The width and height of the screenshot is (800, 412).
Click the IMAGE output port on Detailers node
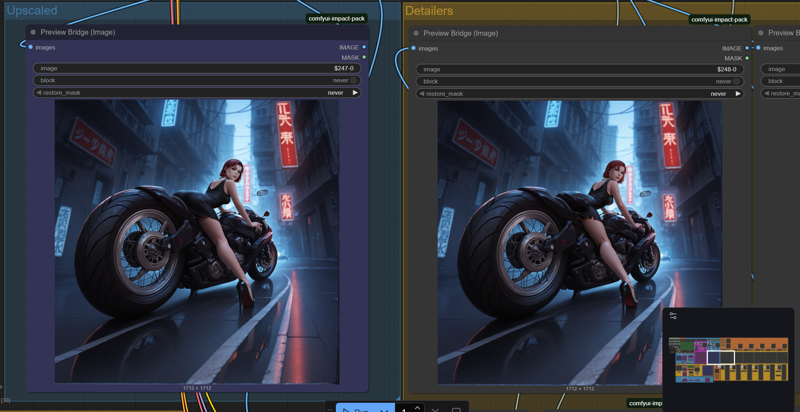[x=747, y=48]
